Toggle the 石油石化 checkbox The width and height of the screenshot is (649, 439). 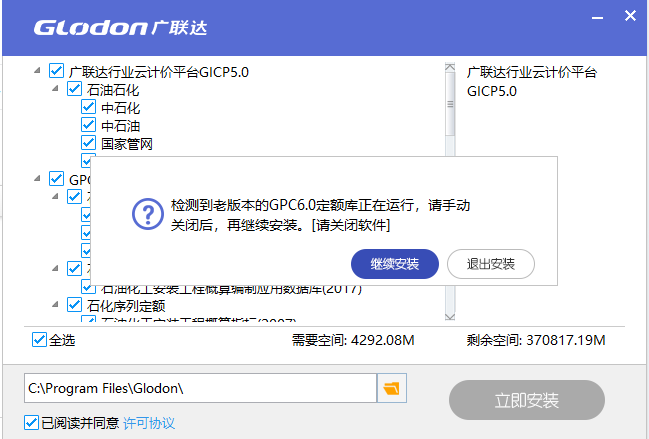coord(75,89)
